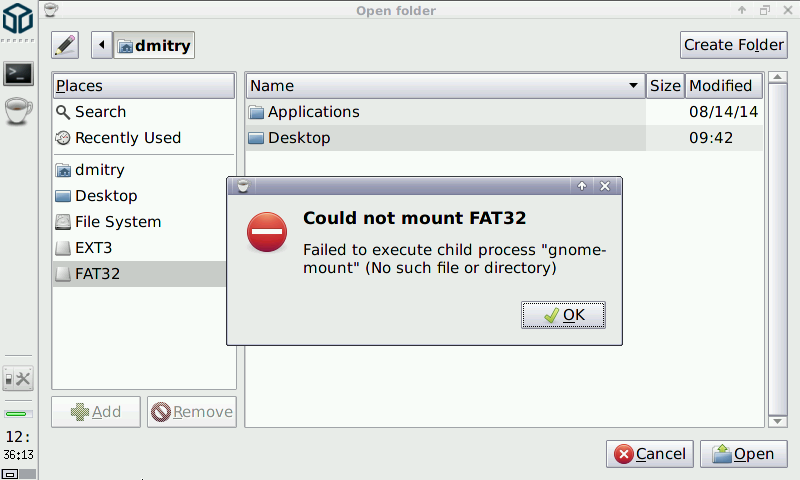
Task: Sort files by Size column header
Action: 665,86
